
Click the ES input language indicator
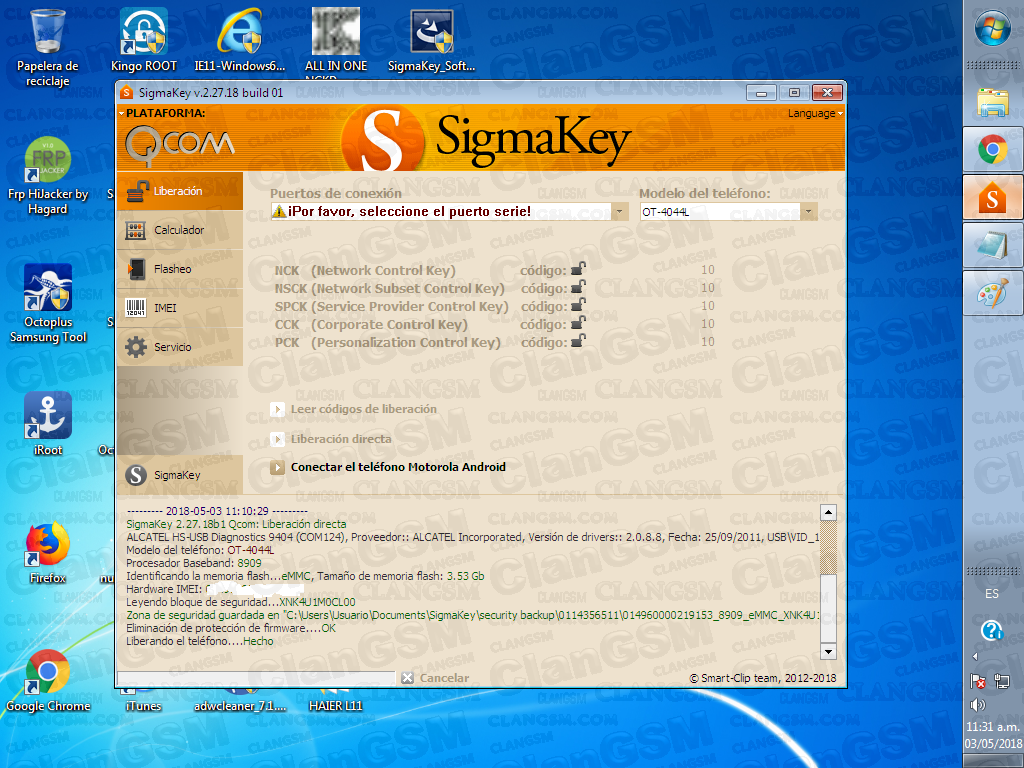coord(991,594)
